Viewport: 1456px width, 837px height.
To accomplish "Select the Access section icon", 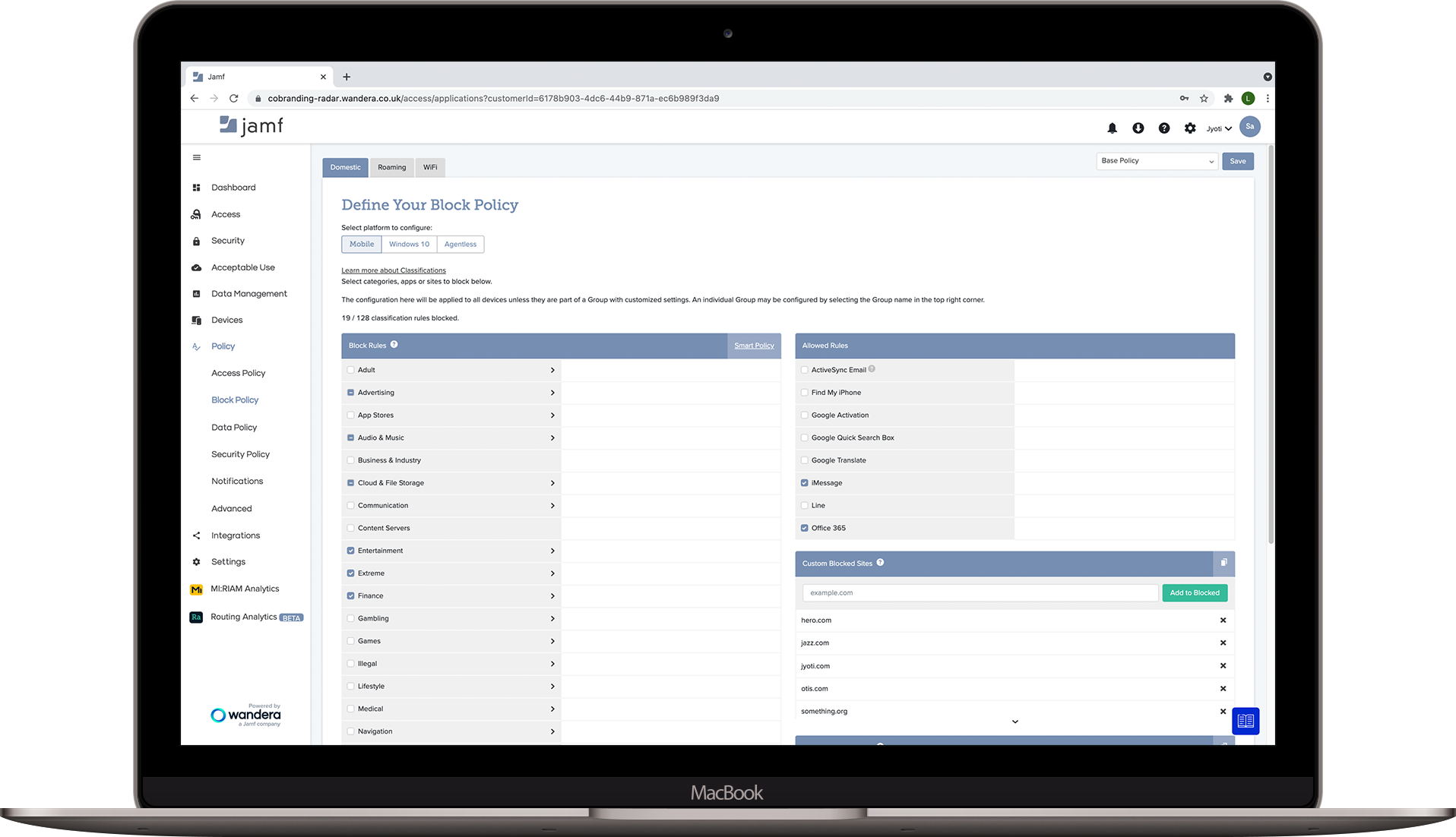I will (x=197, y=213).
